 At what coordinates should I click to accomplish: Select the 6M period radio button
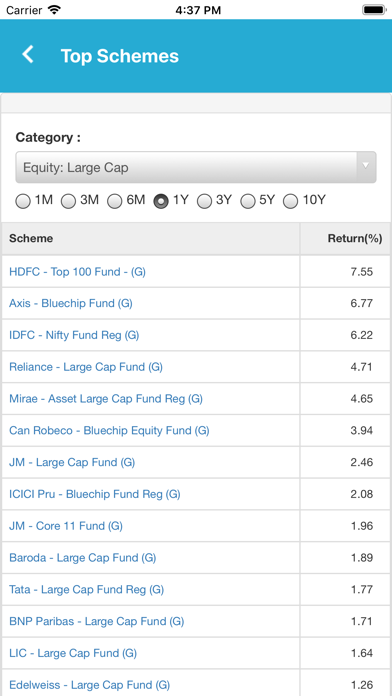115,202
